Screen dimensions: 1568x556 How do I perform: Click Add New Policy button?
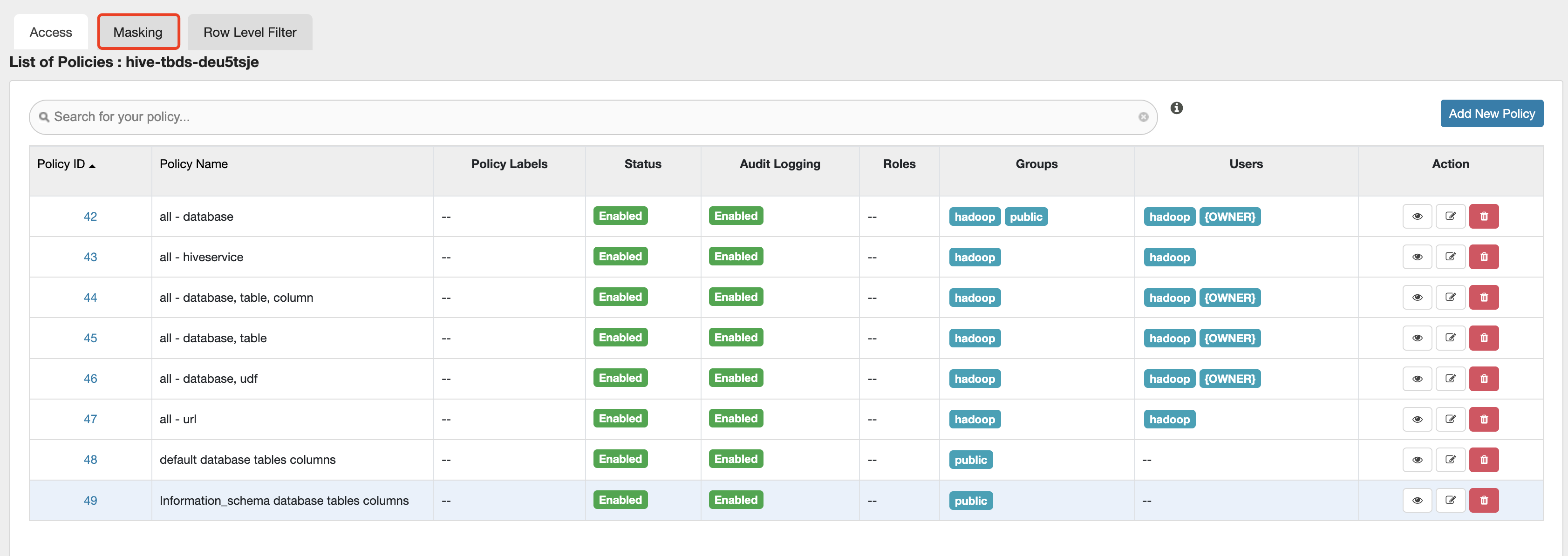pos(1491,114)
